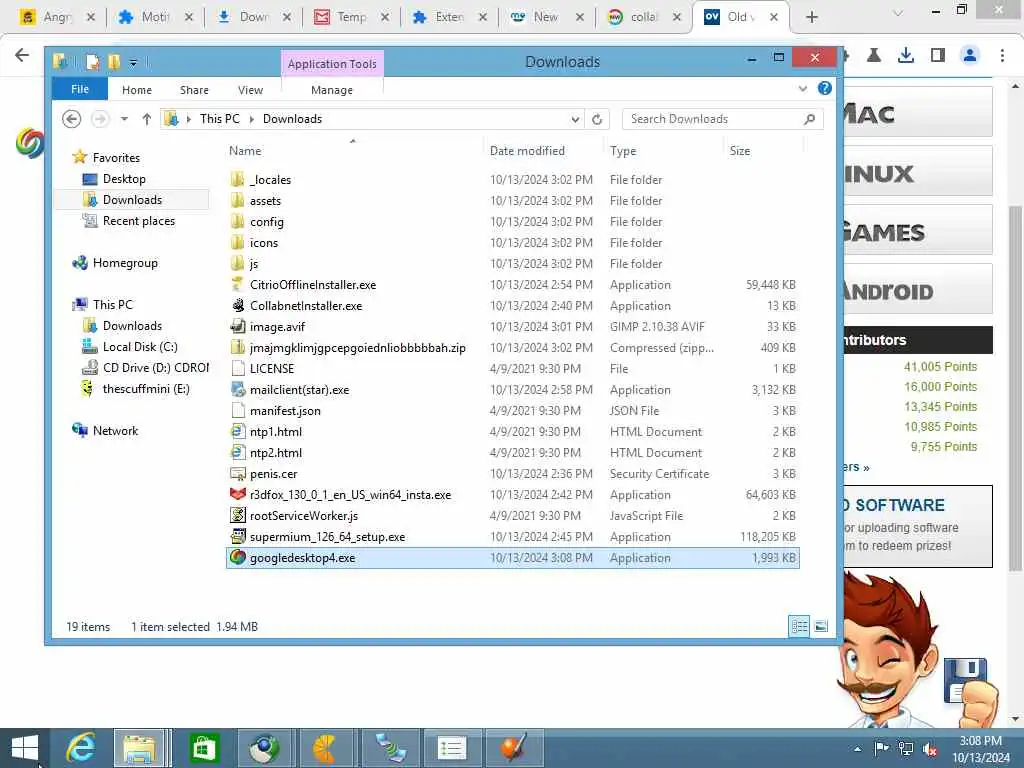The width and height of the screenshot is (1024, 768).
Task: Select Downloads under Favorites
Action: point(132,200)
